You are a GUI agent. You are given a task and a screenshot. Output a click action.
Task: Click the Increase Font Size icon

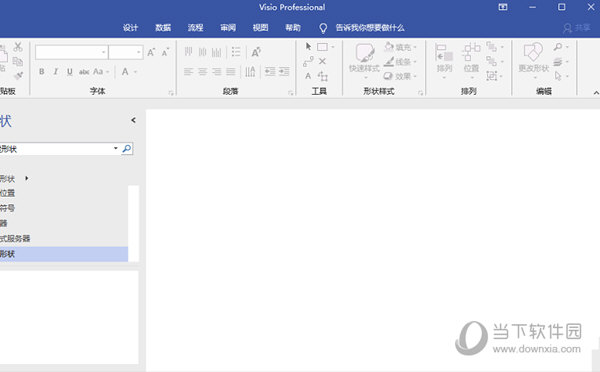click(x=151, y=52)
